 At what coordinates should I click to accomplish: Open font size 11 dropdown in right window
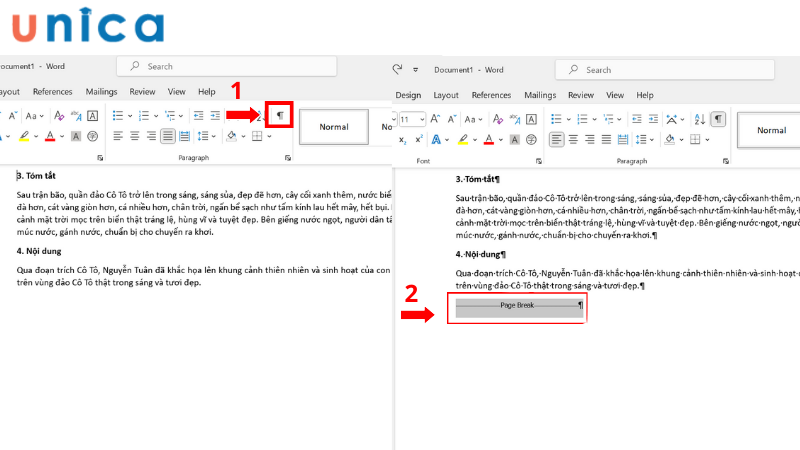click(x=422, y=119)
